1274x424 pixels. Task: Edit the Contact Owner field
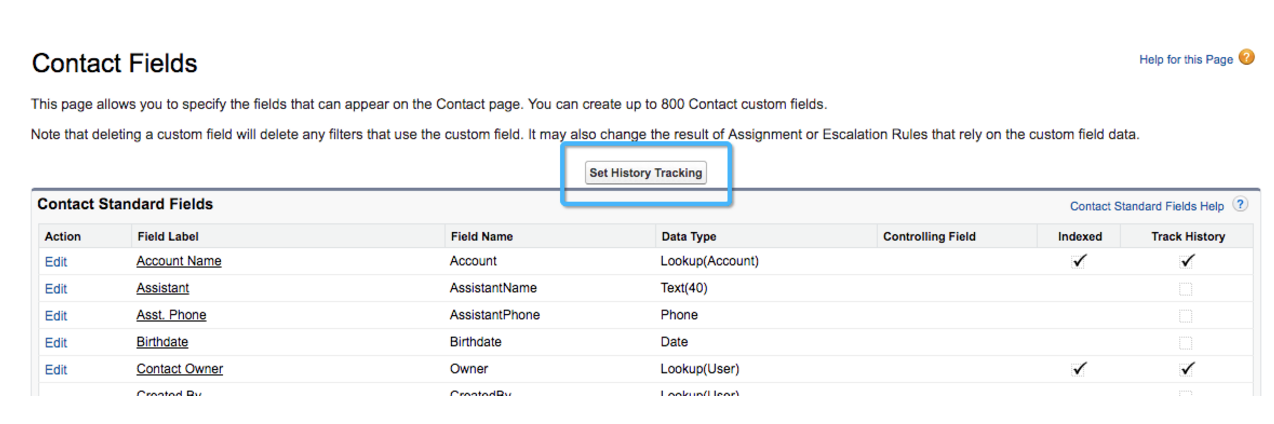pyautogui.click(x=56, y=370)
